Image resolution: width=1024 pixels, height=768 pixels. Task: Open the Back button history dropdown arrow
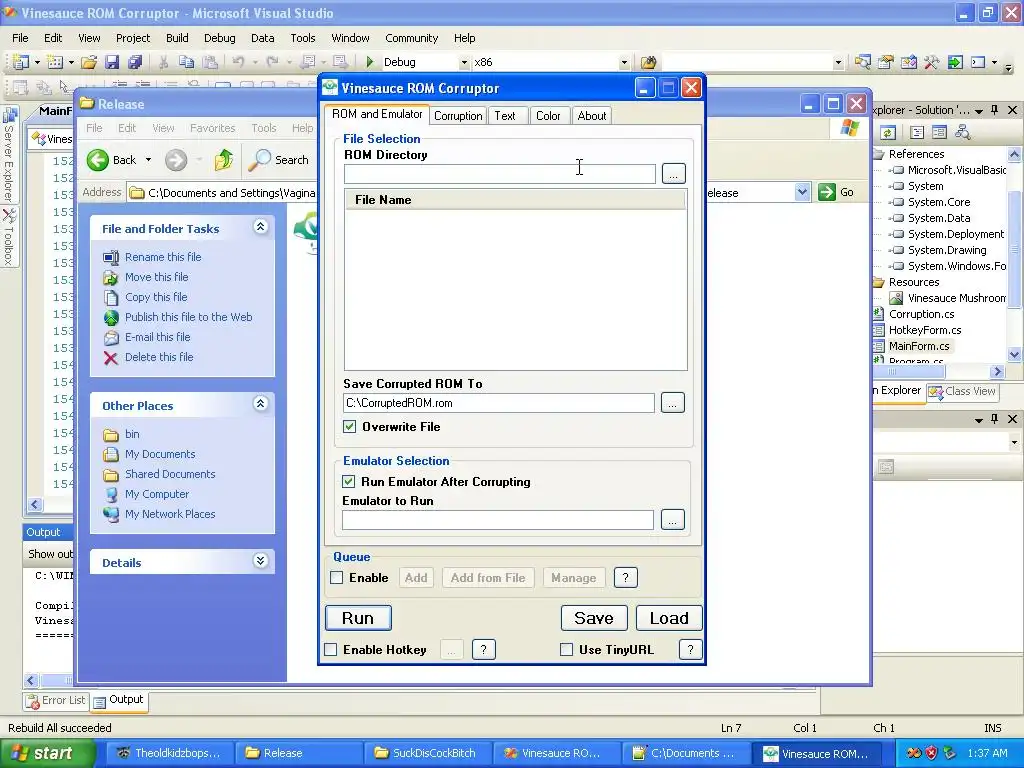coord(148,160)
